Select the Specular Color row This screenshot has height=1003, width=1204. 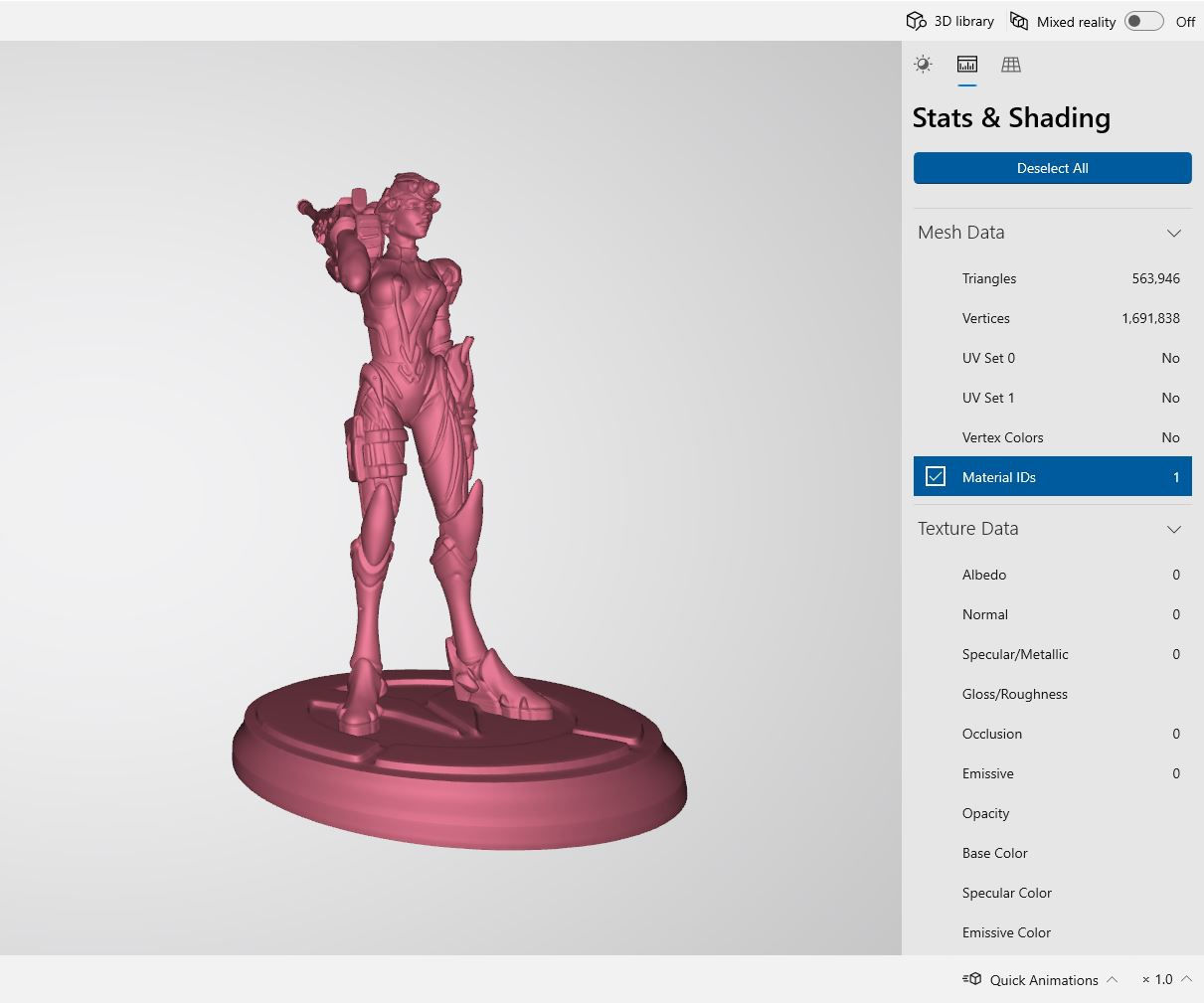coord(1052,893)
